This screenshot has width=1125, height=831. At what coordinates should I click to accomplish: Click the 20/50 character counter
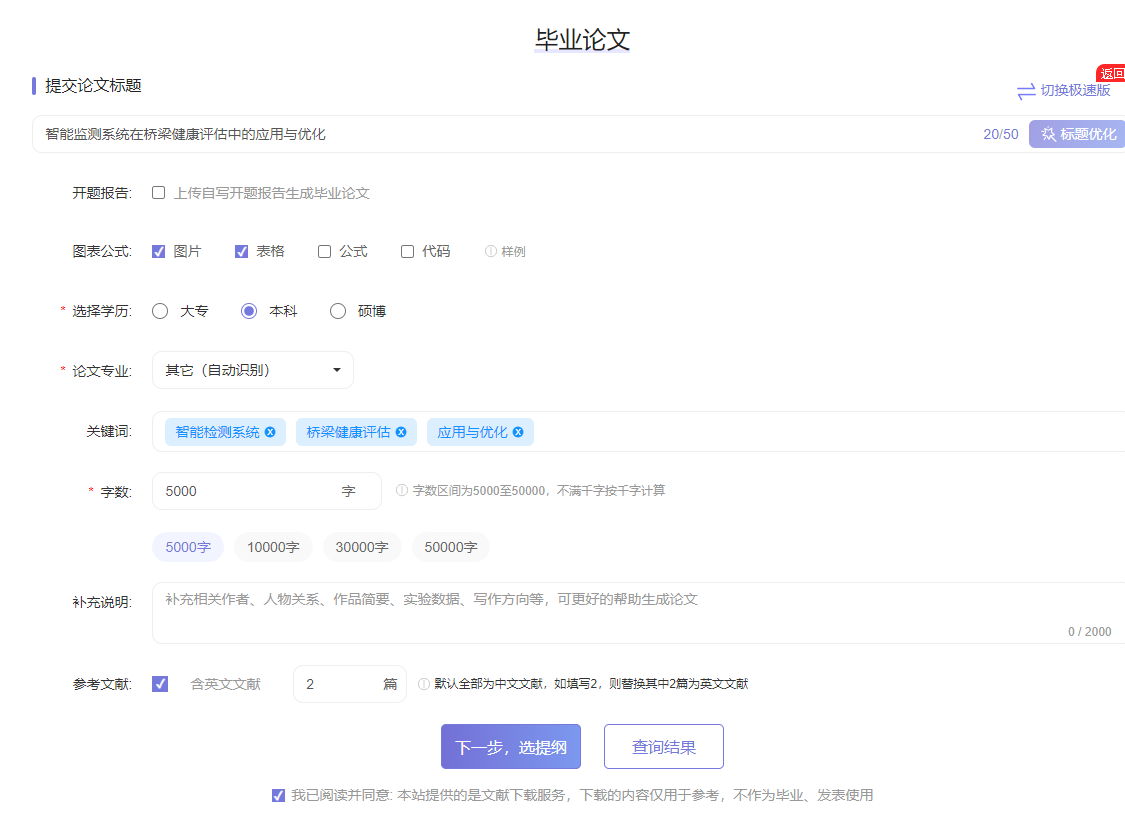pos(1000,134)
